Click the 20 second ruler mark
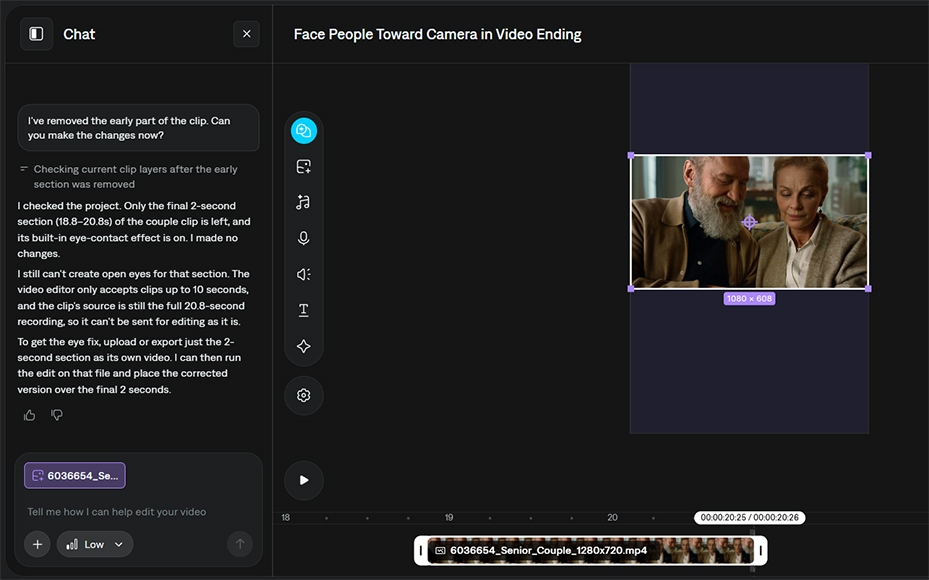The width and height of the screenshot is (929, 580). [x=612, y=517]
